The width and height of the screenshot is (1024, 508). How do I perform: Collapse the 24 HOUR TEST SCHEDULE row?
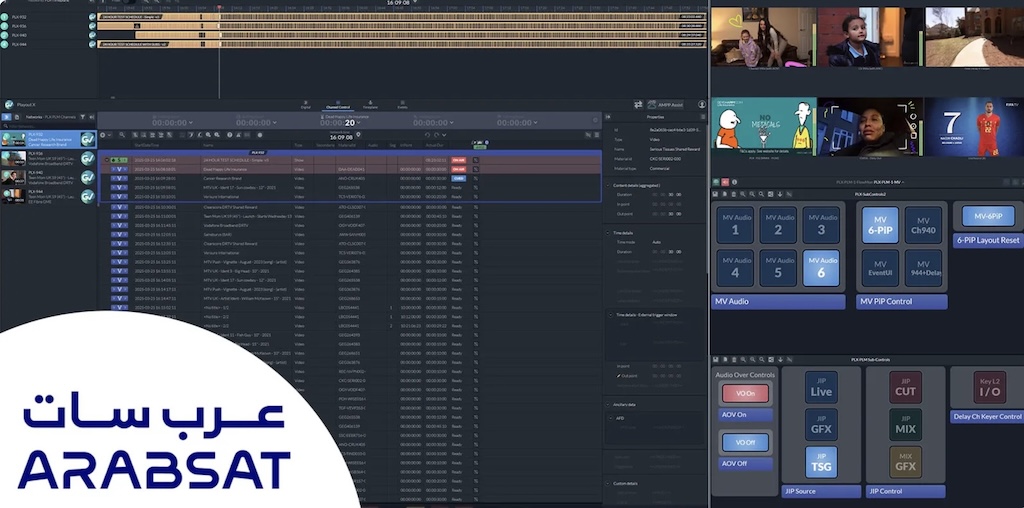[x=106, y=159]
